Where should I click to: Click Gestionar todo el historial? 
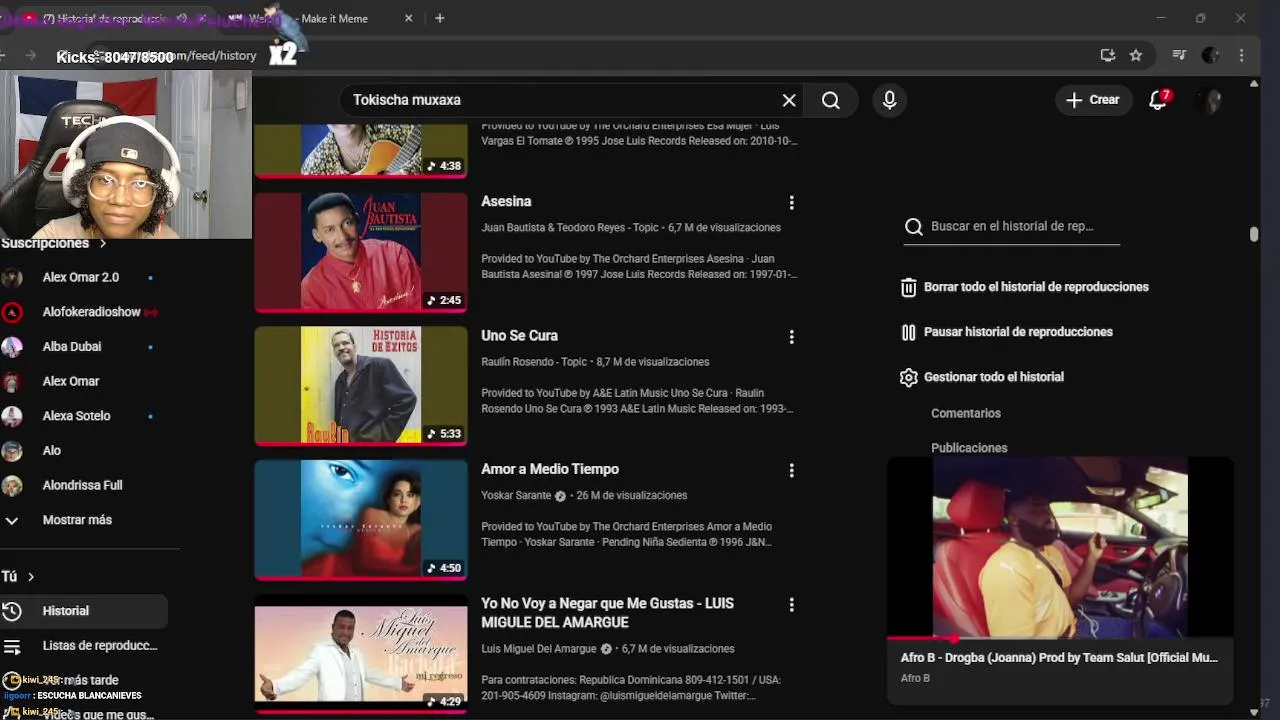[994, 377]
